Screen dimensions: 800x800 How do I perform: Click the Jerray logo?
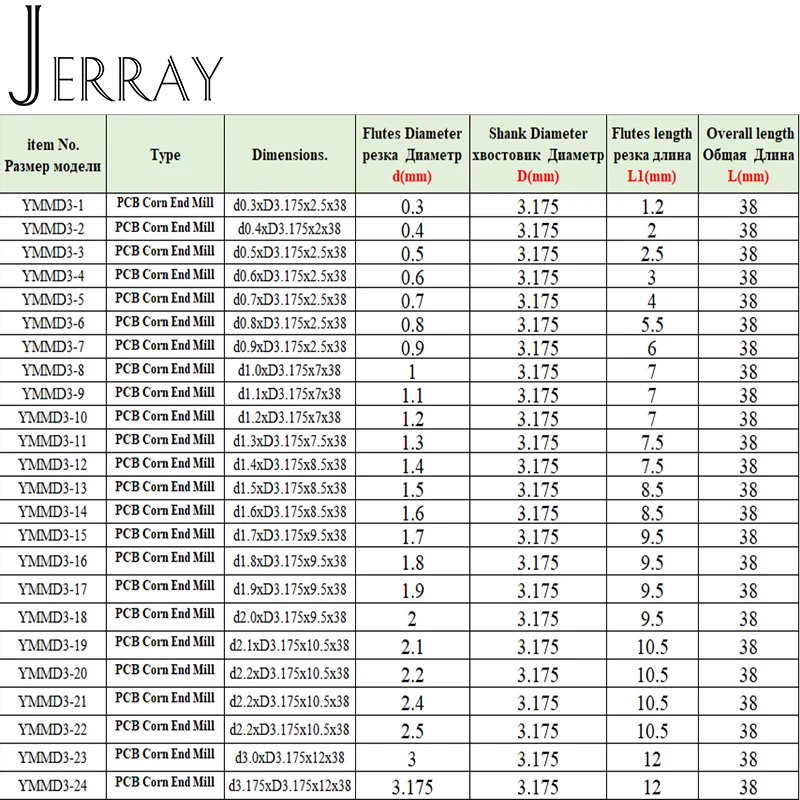click(x=116, y=56)
